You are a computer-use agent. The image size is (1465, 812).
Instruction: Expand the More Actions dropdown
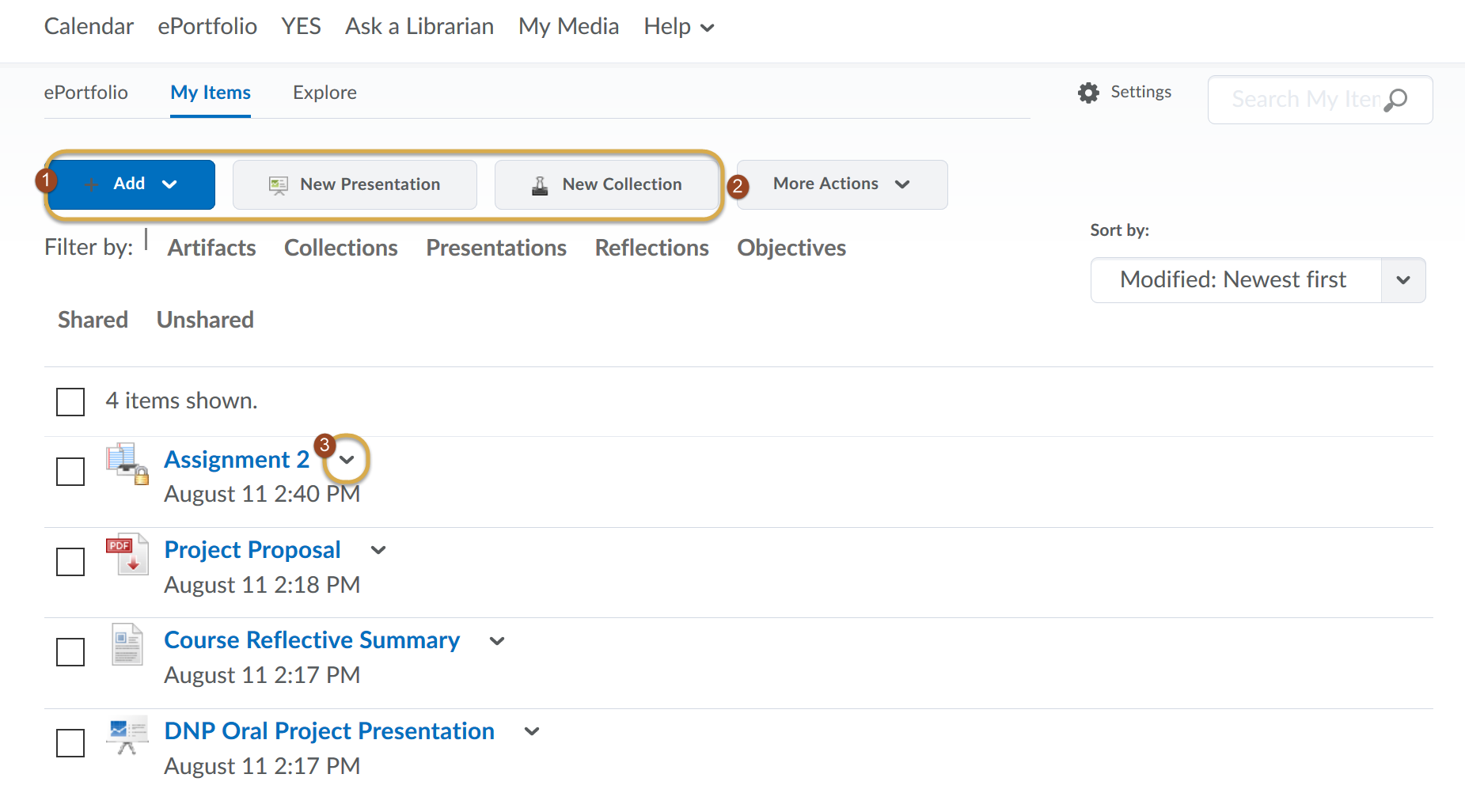[842, 184]
